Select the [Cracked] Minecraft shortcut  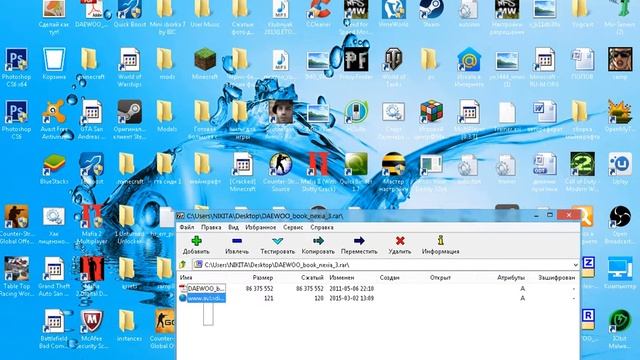(243, 172)
